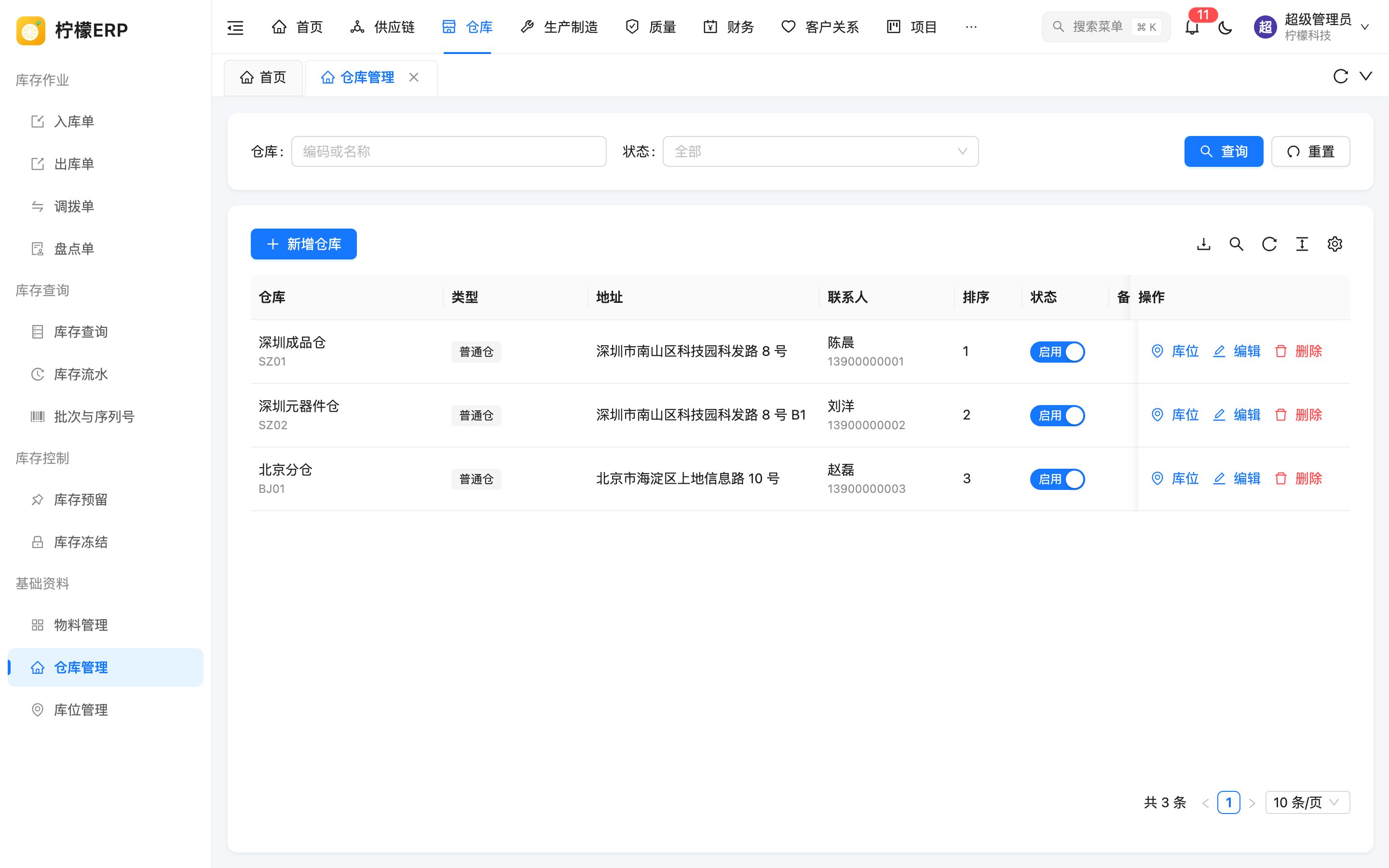This screenshot has width=1389, height=868.
Task: Open 调拨单 in the sidebar
Action: pos(106,207)
